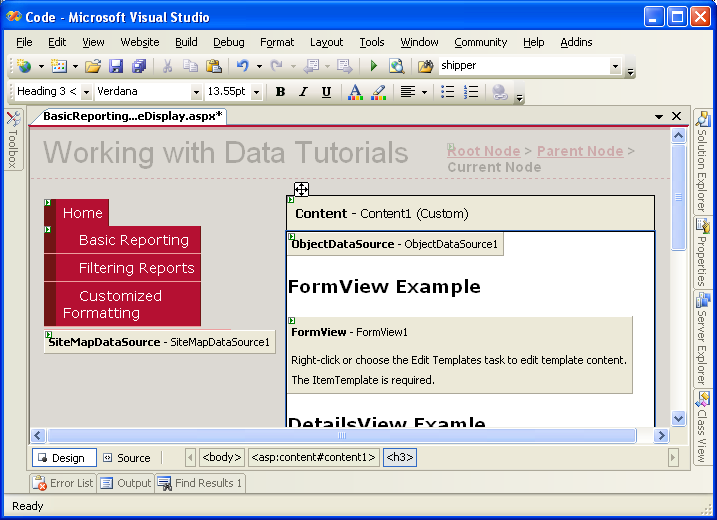
Task: Click the Save icon in toolbar
Action: [116, 66]
